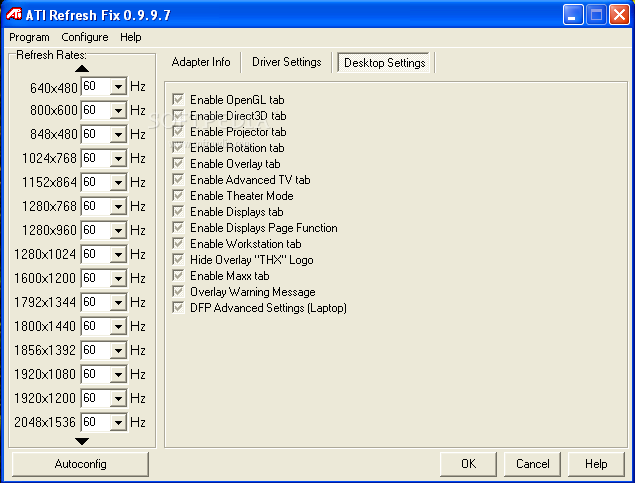
Task: Toggle Enable Displays Page Function checkbox
Action: [x=178, y=227]
